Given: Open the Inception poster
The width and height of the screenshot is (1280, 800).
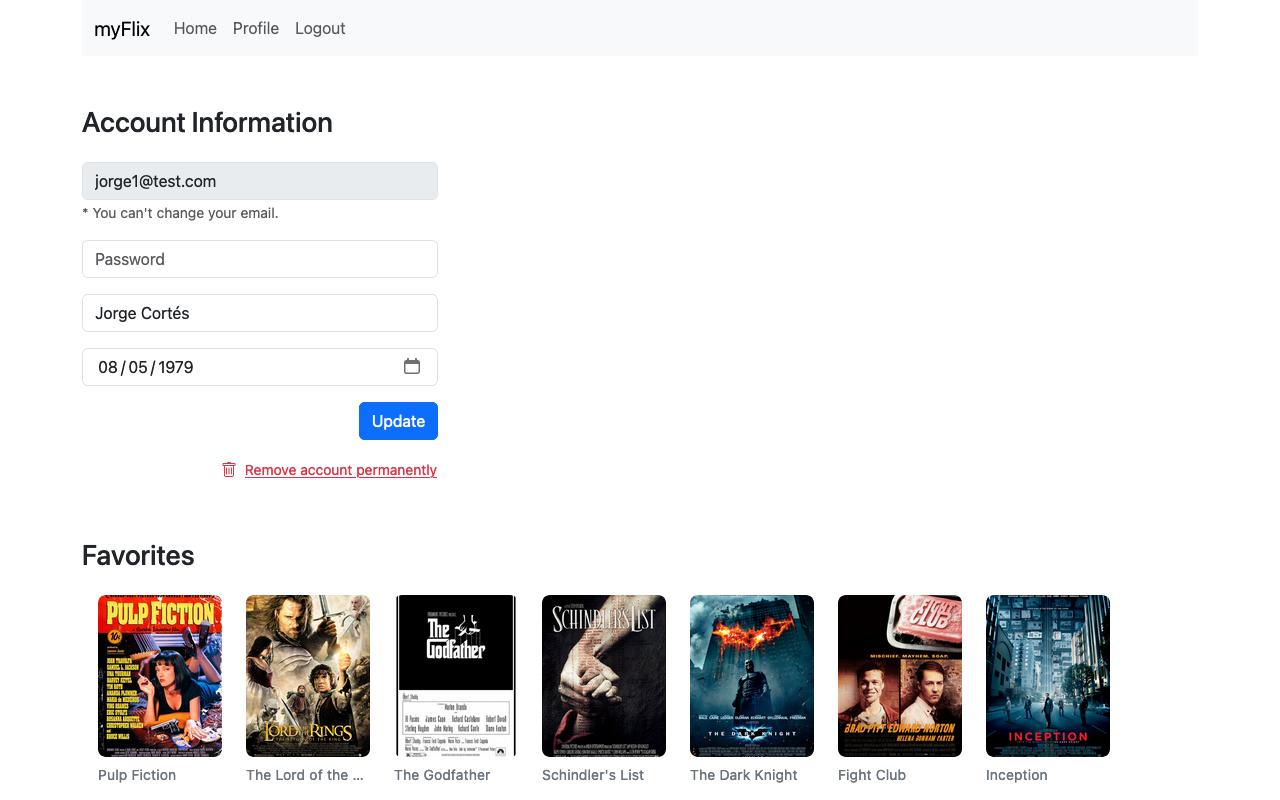Looking at the screenshot, I should 1048,676.
